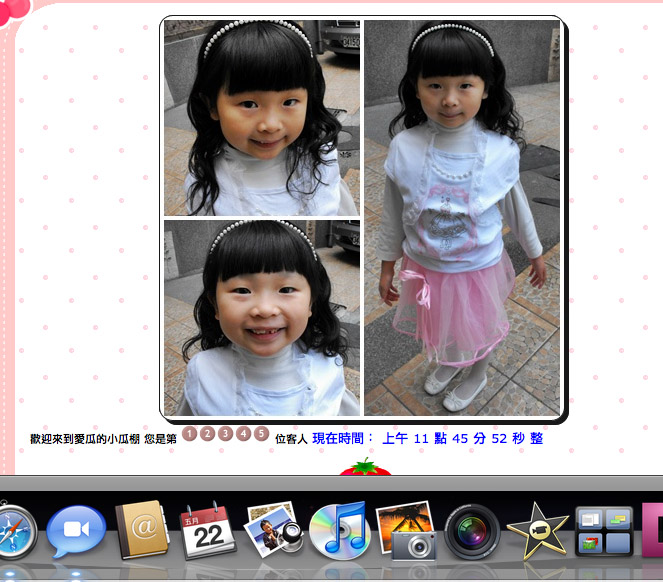Click visitor counter digit 5
This screenshot has width=663, height=582.
click(x=261, y=434)
